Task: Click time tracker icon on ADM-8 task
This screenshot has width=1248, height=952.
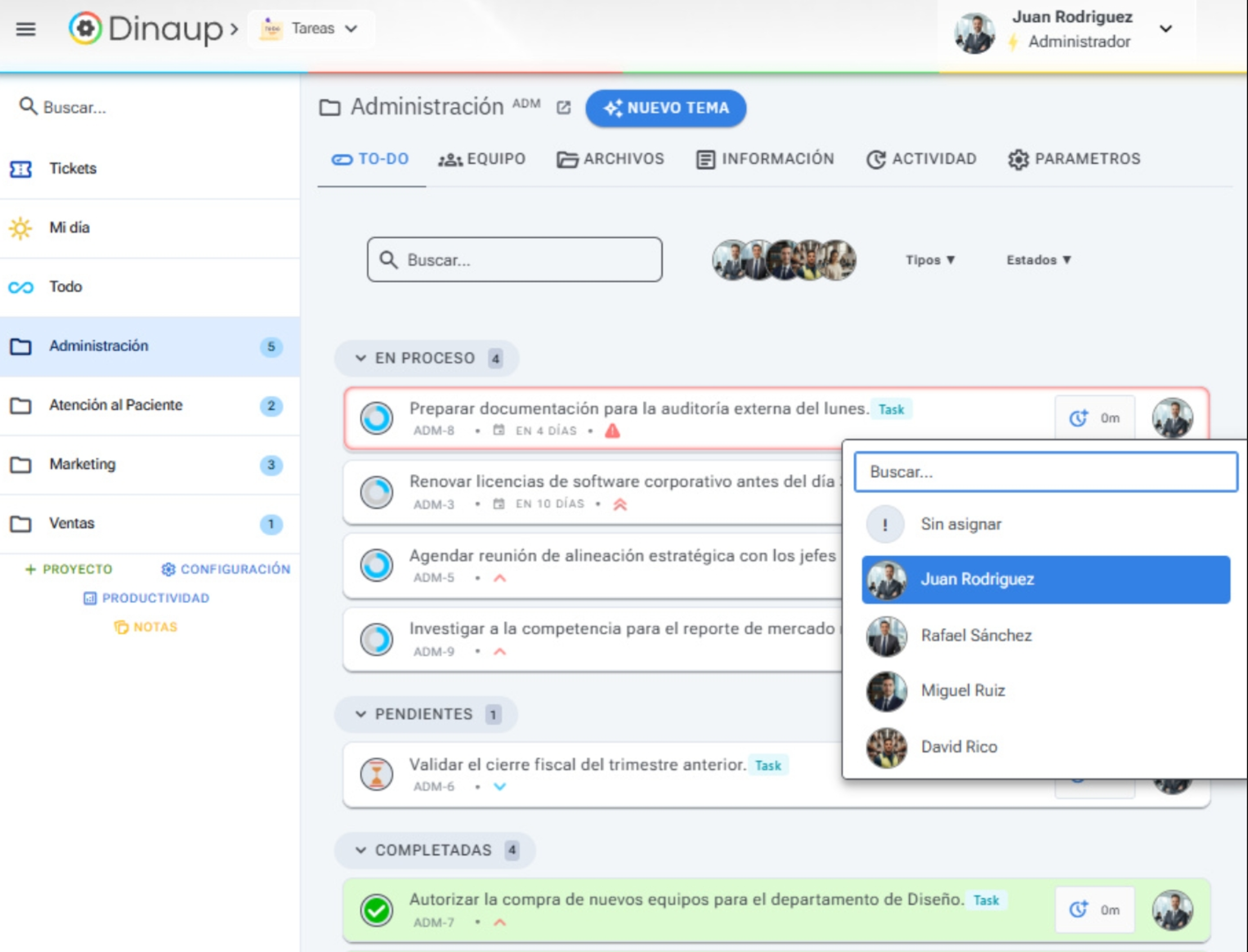Action: point(1078,418)
